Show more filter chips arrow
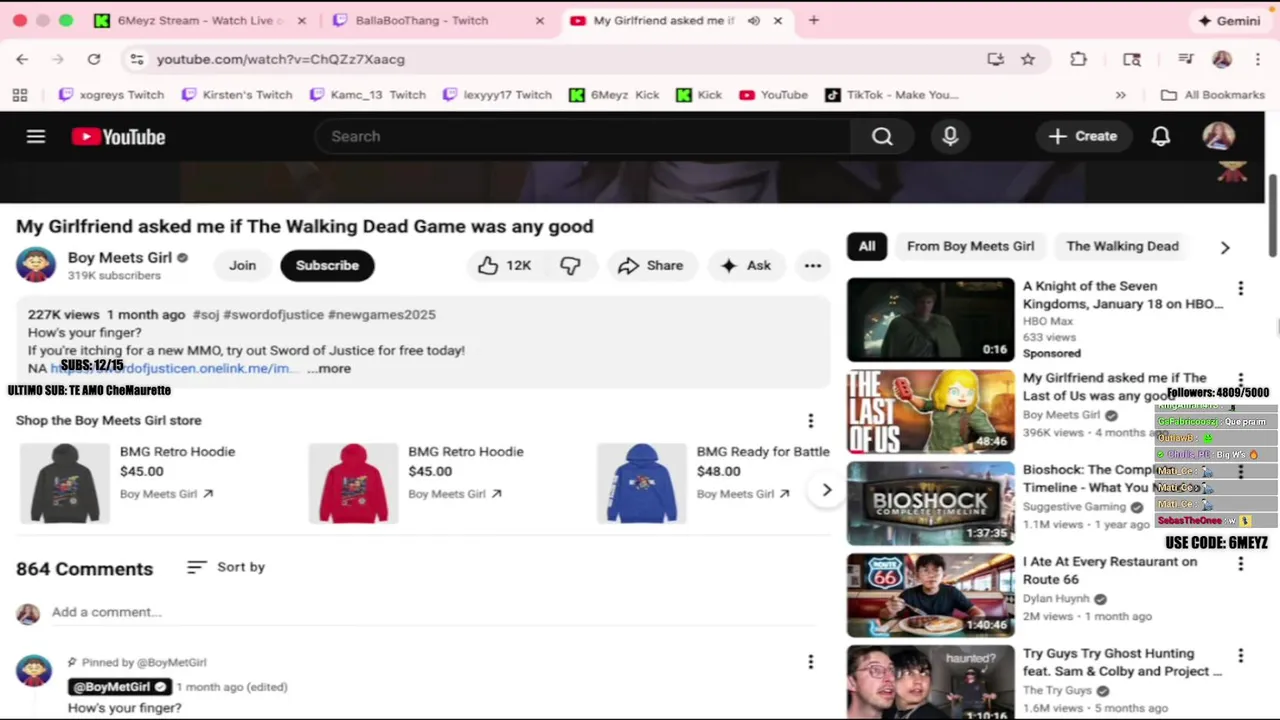Screen dimensions: 1280x720 click(x=1225, y=247)
